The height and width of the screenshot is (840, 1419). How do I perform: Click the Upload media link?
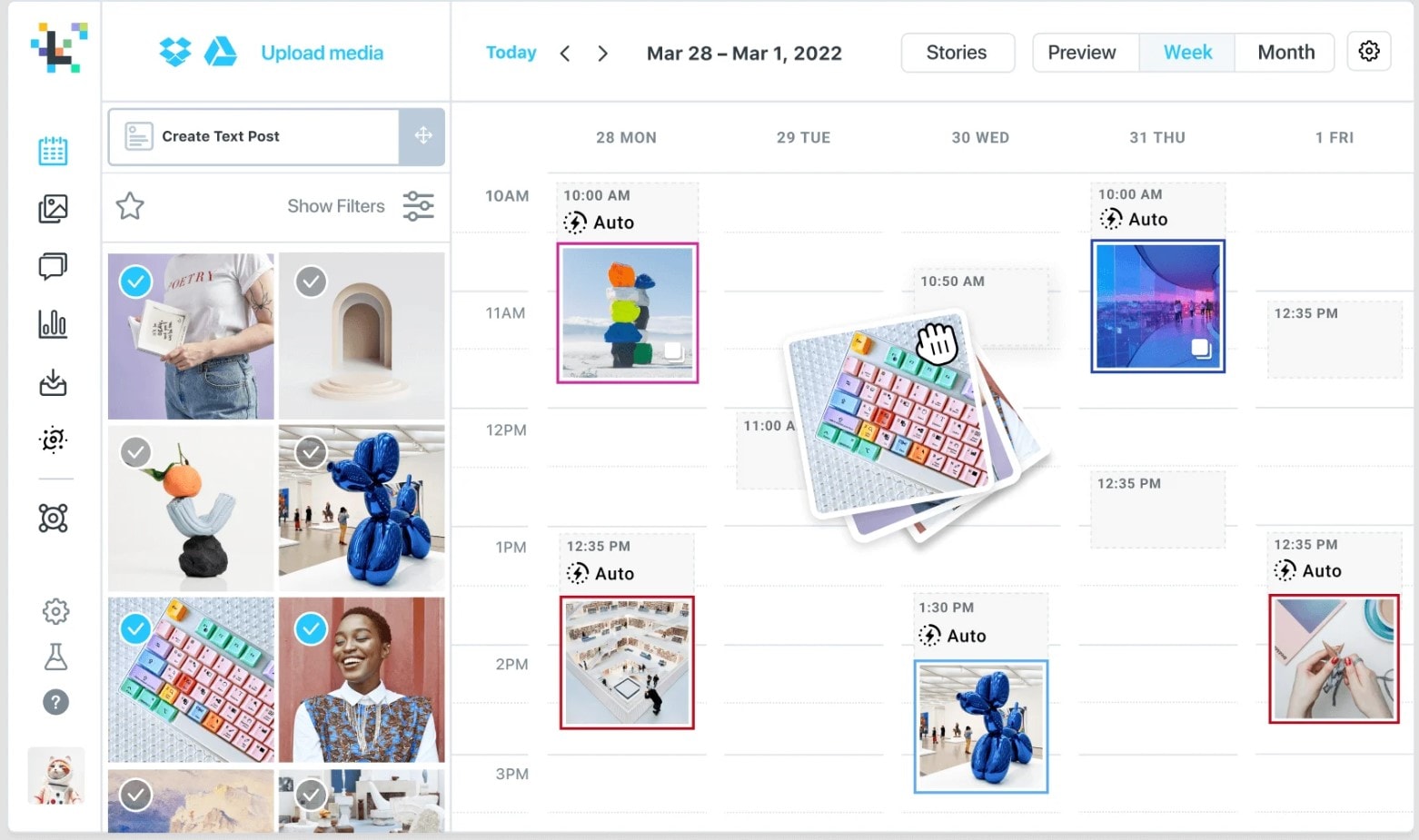coord(322,53)
